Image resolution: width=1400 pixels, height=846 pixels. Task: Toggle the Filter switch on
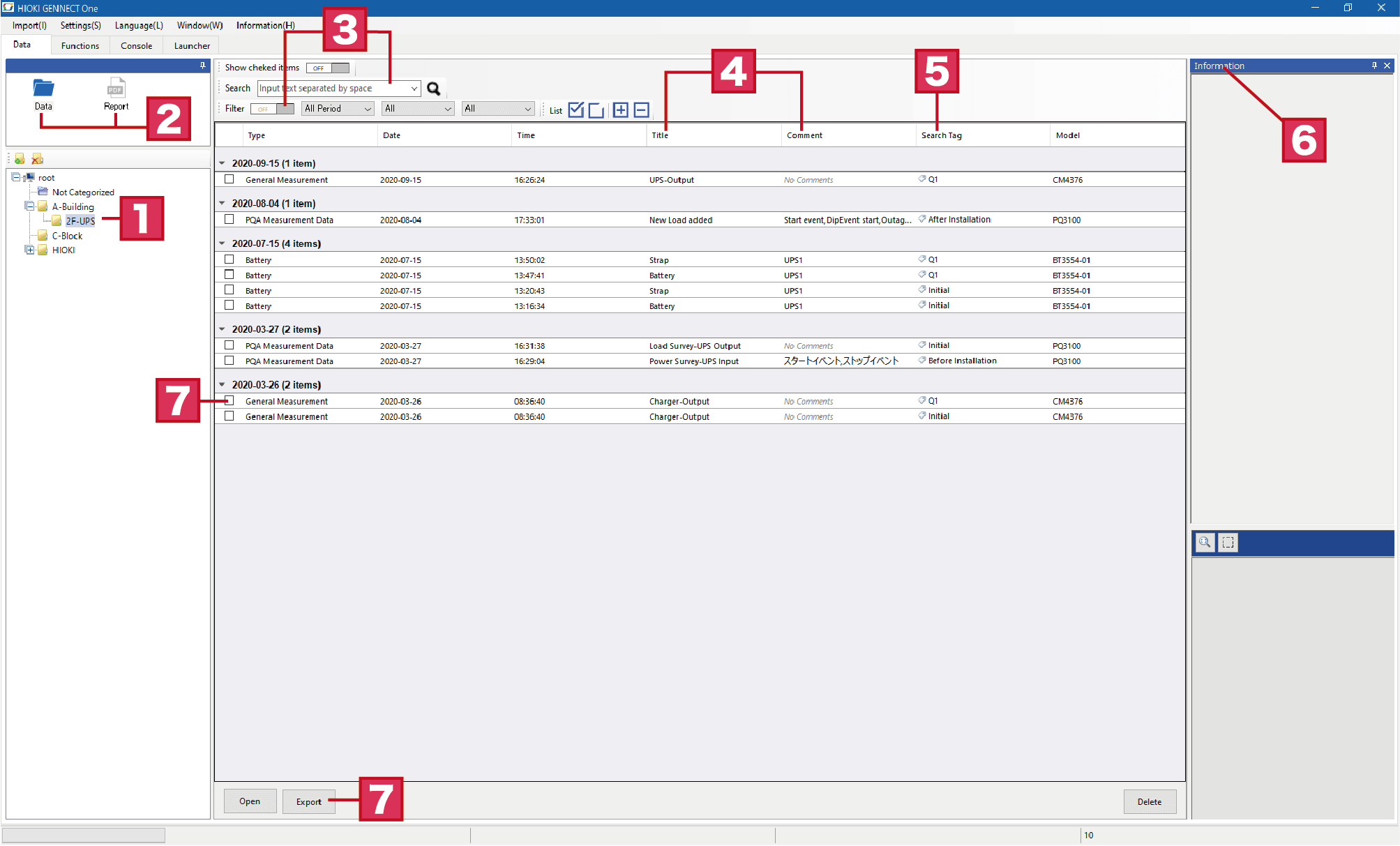[272, 109]
